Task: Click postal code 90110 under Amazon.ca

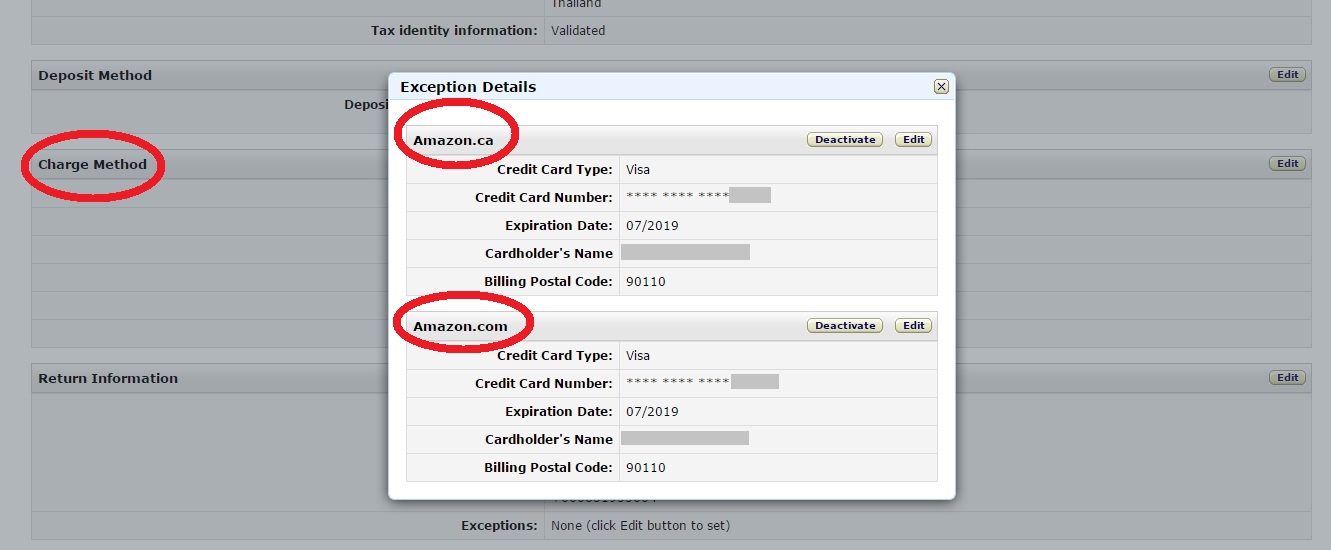Action: tap(646, 281)
